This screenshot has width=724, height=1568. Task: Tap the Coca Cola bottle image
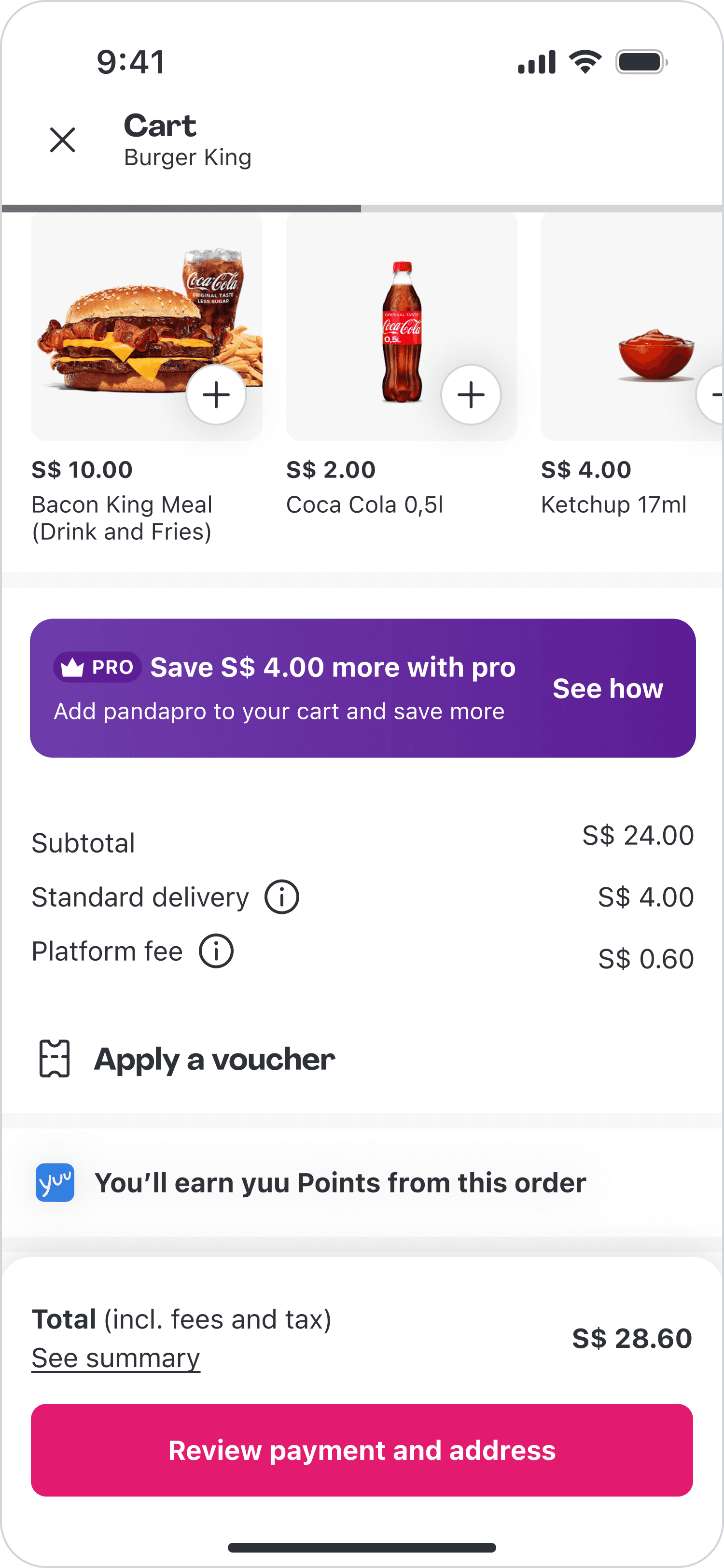tap(402, 329)
